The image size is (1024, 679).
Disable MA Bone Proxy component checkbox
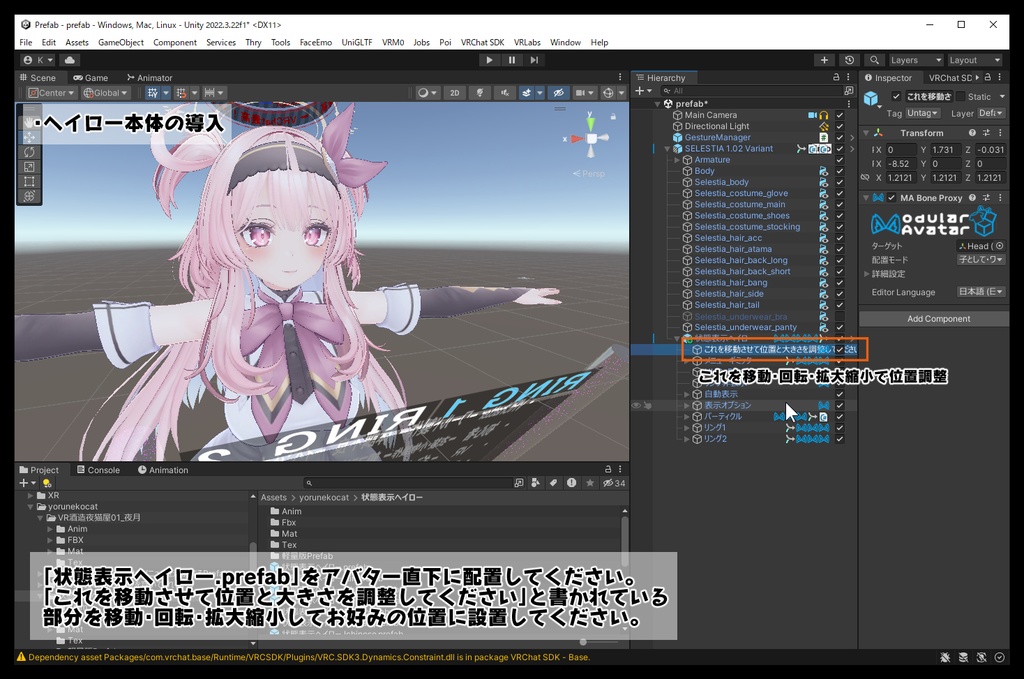coord(891,198)
